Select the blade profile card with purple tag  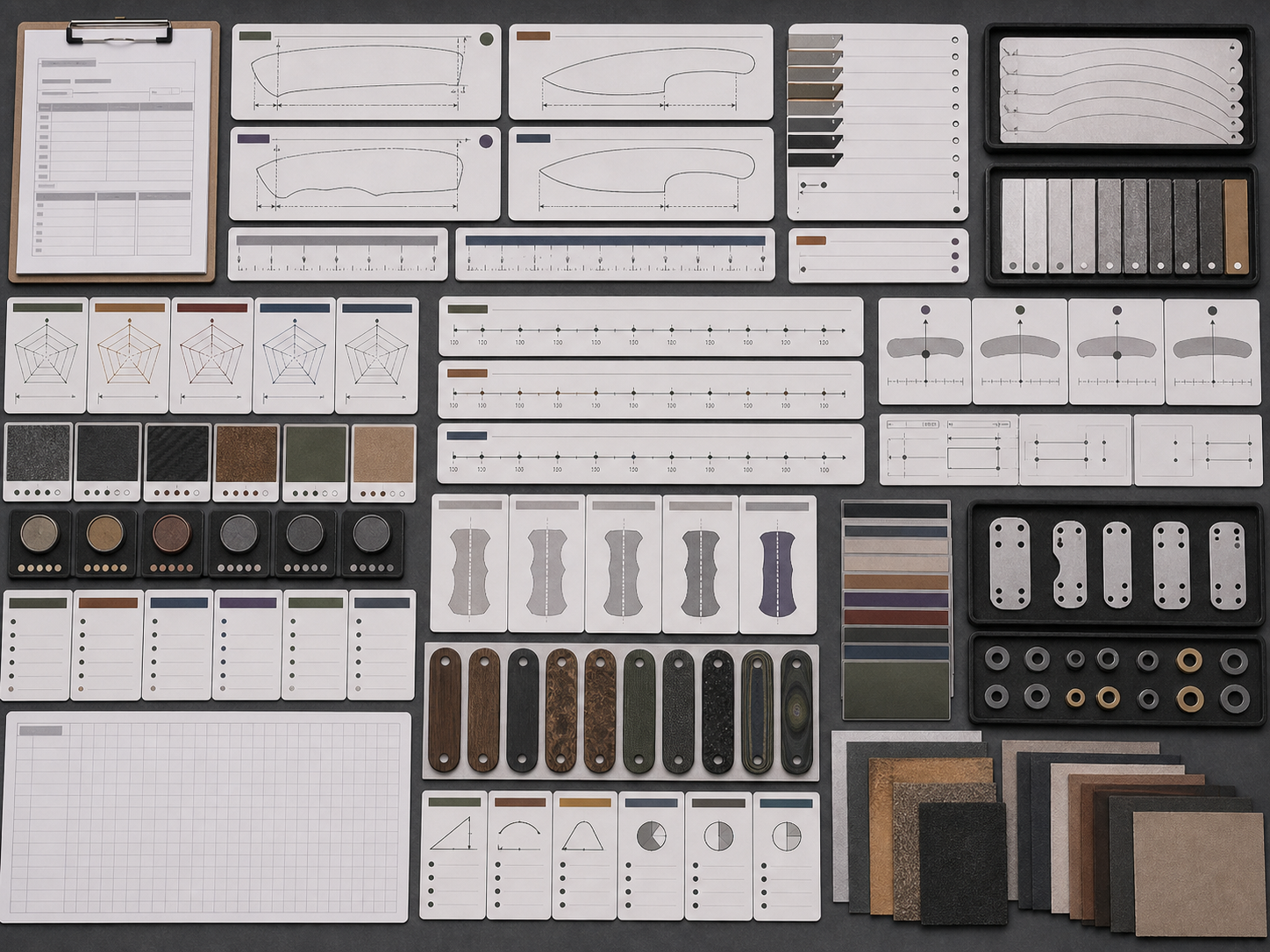(x=365, y=174)
